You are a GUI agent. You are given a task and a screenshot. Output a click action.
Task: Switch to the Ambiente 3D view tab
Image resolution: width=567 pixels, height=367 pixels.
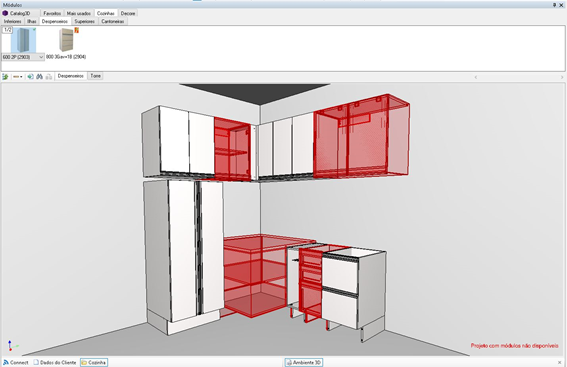[x=304, y=362]
